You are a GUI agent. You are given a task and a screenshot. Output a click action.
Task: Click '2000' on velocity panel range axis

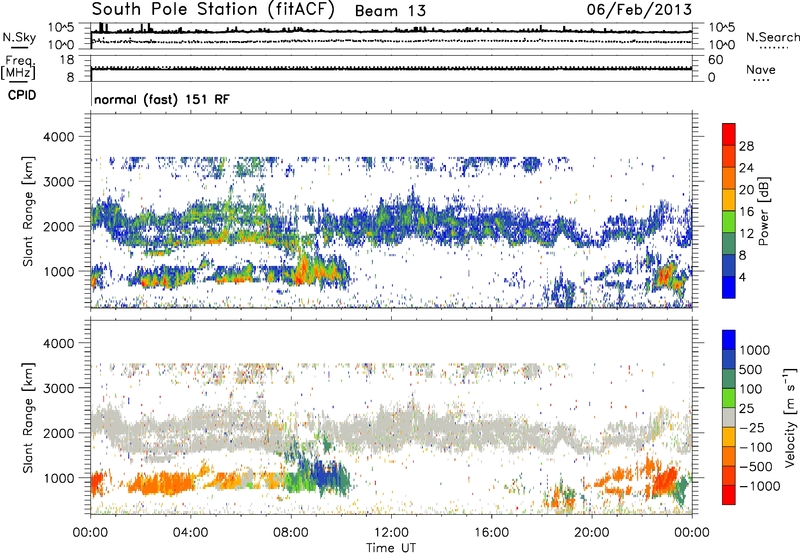[59, 433]
